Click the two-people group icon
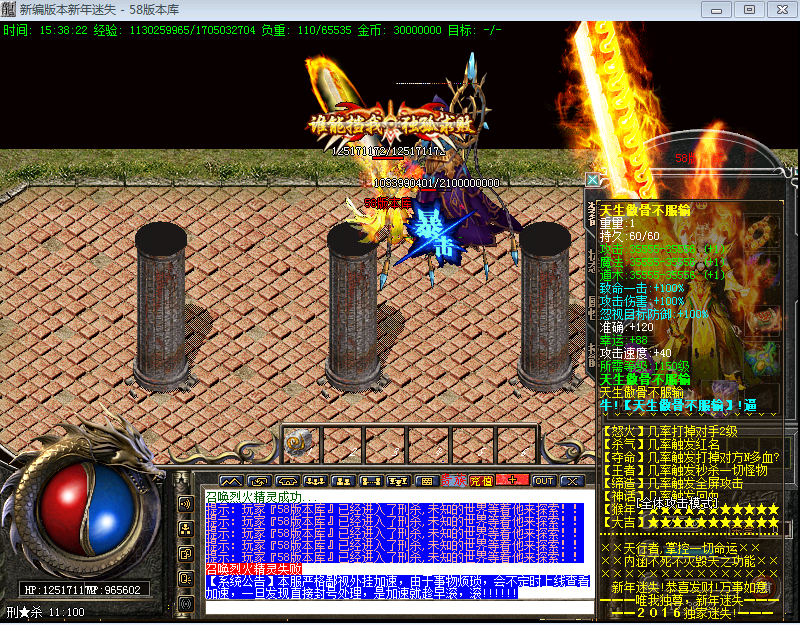800x625 pixels. (343, 481)
